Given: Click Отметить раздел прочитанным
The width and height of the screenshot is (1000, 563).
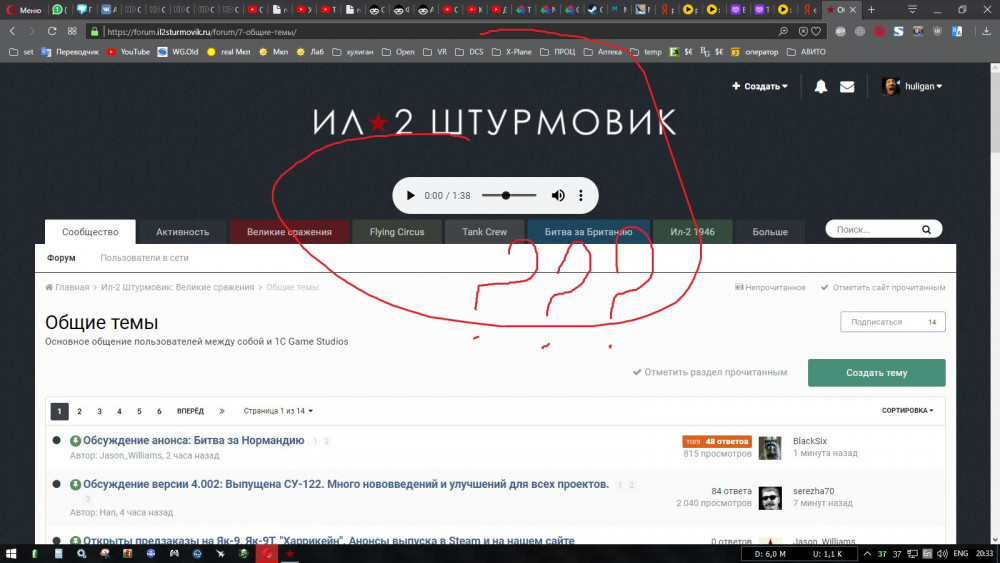Looking at the screenshot, I should click(709, 372).
